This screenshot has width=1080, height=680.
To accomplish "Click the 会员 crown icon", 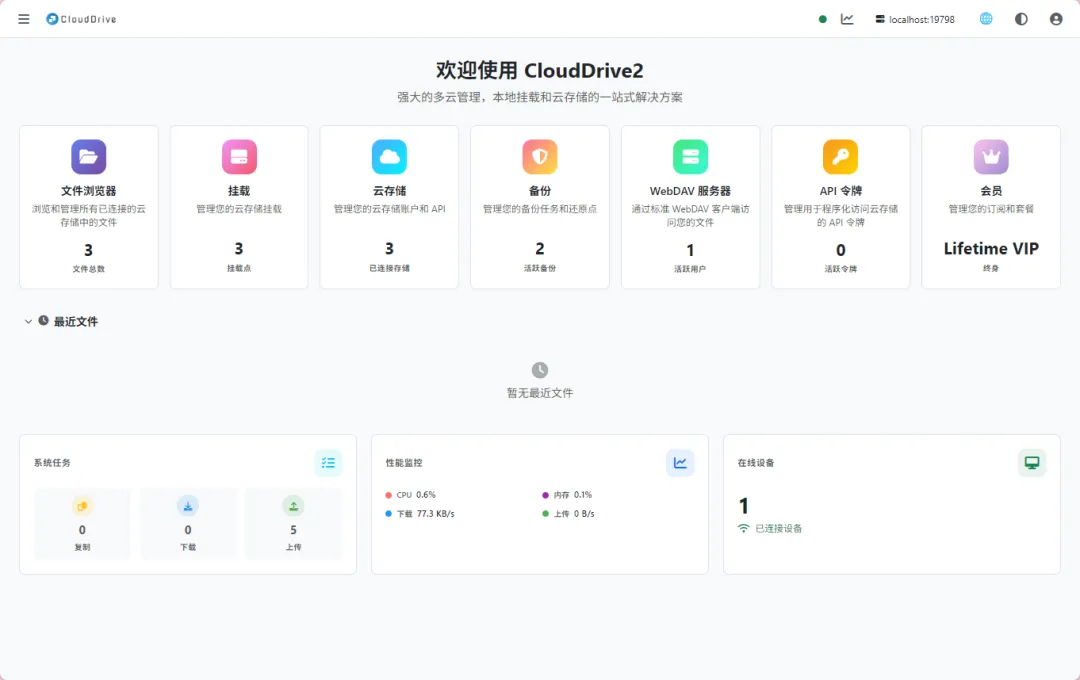I will (x=991, y=157).
